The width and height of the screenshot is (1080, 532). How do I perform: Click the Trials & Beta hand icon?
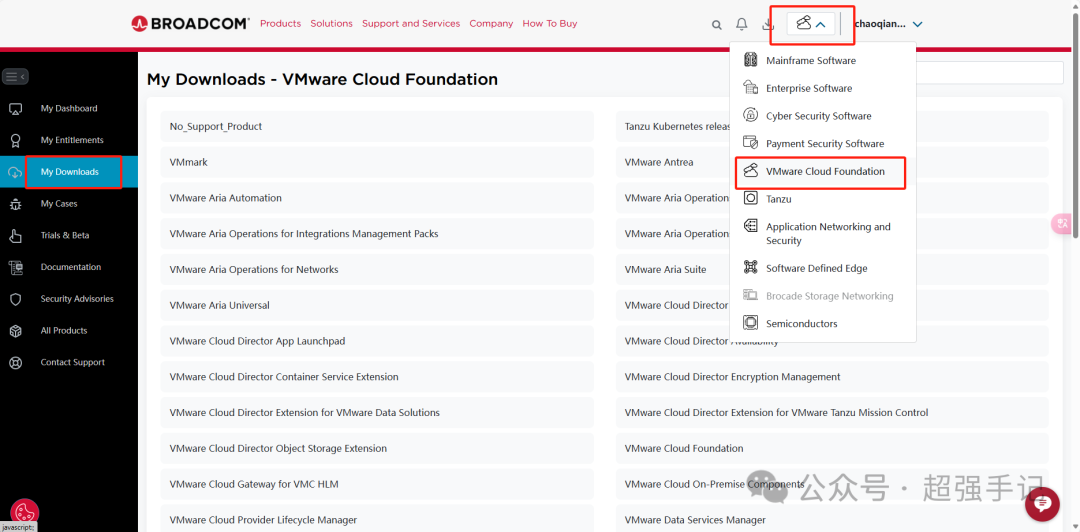15,236
